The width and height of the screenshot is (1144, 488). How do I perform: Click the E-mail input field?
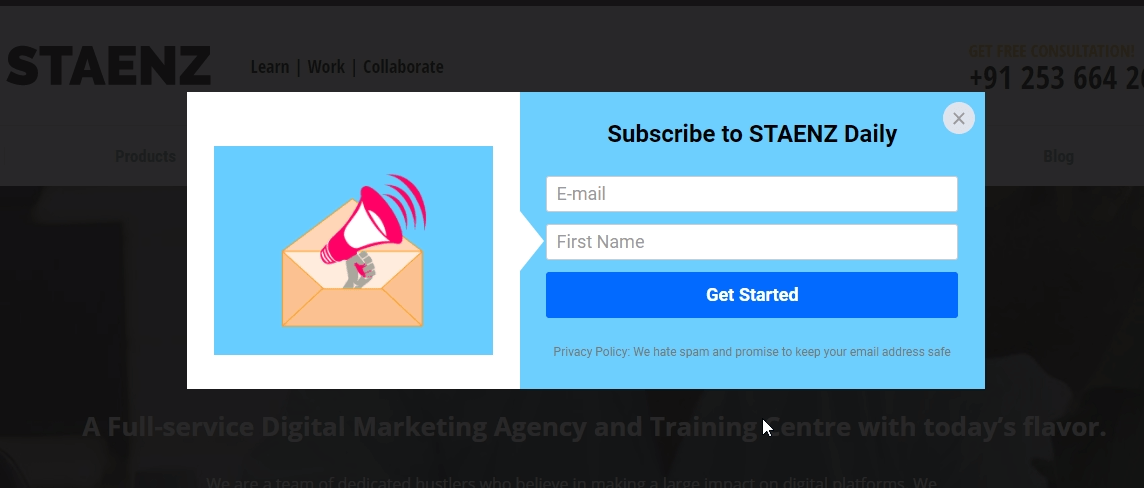(751, 194)
